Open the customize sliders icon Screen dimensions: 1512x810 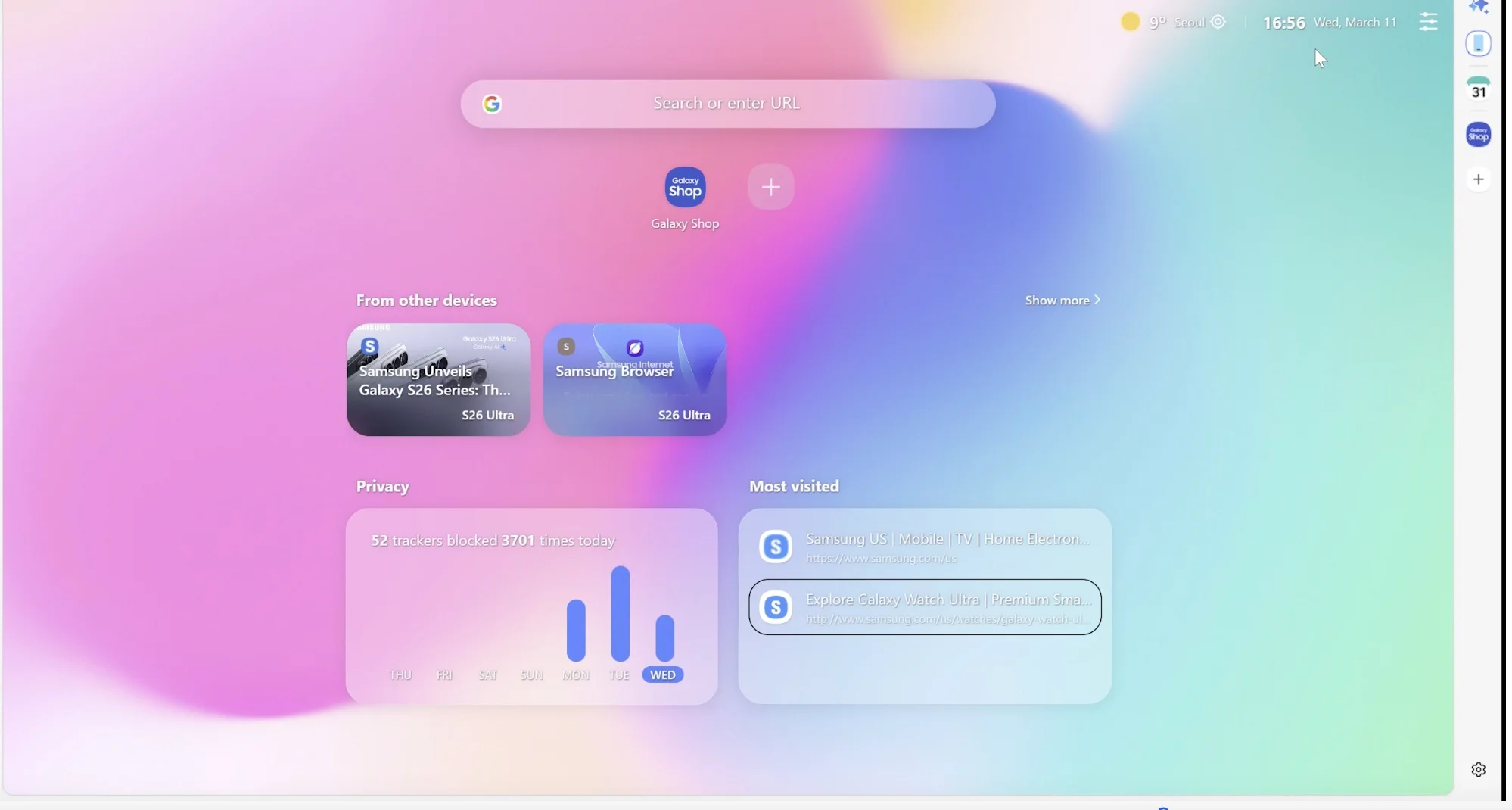coord(1428,22)
